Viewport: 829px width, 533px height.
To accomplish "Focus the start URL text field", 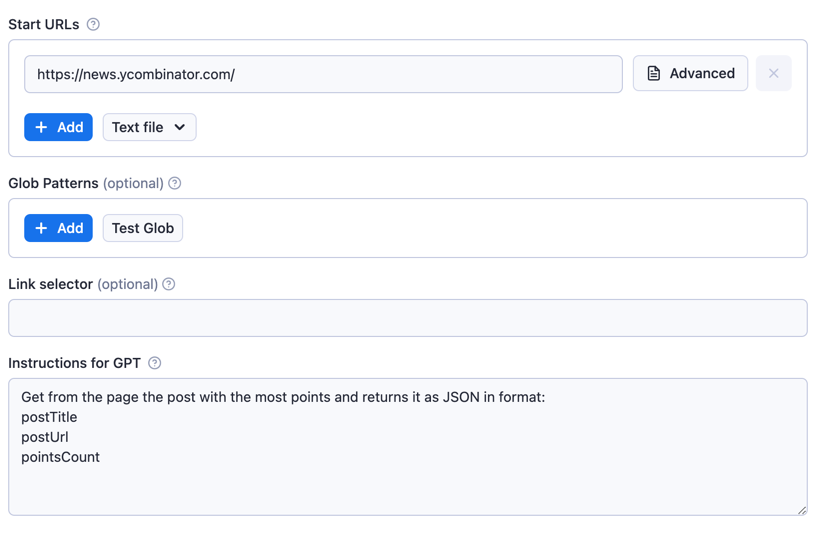I will (x=323, y=74).
